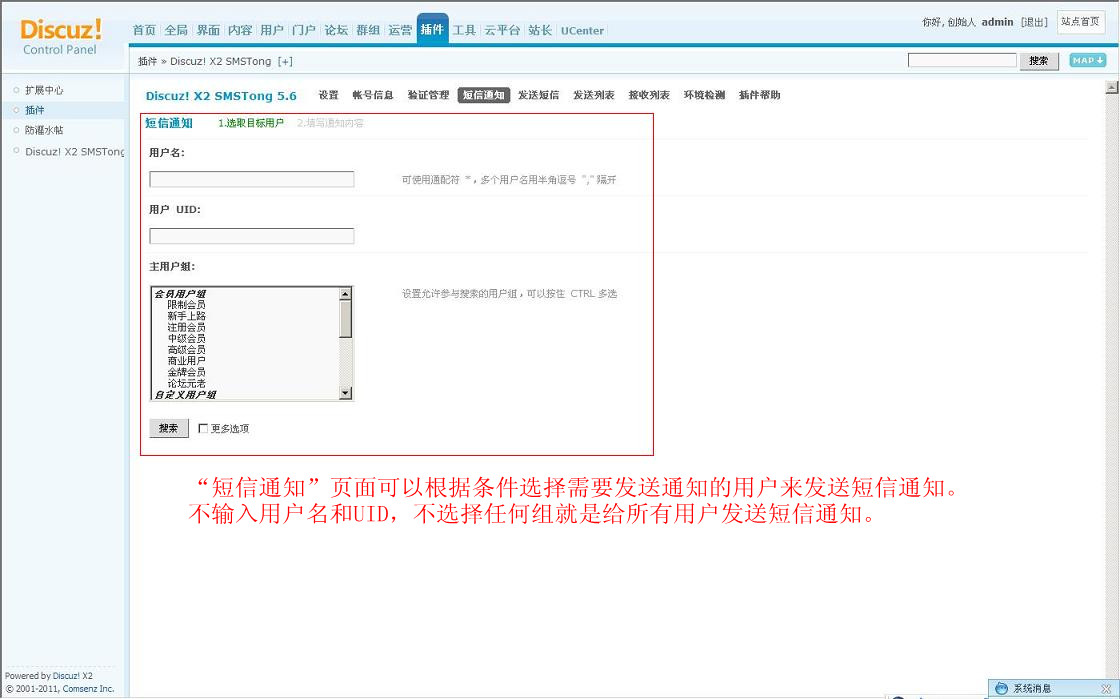This screenshot has height=699, width=1120.
Task: Open the 站长 top menu
Action: click(x=540, y=30)
